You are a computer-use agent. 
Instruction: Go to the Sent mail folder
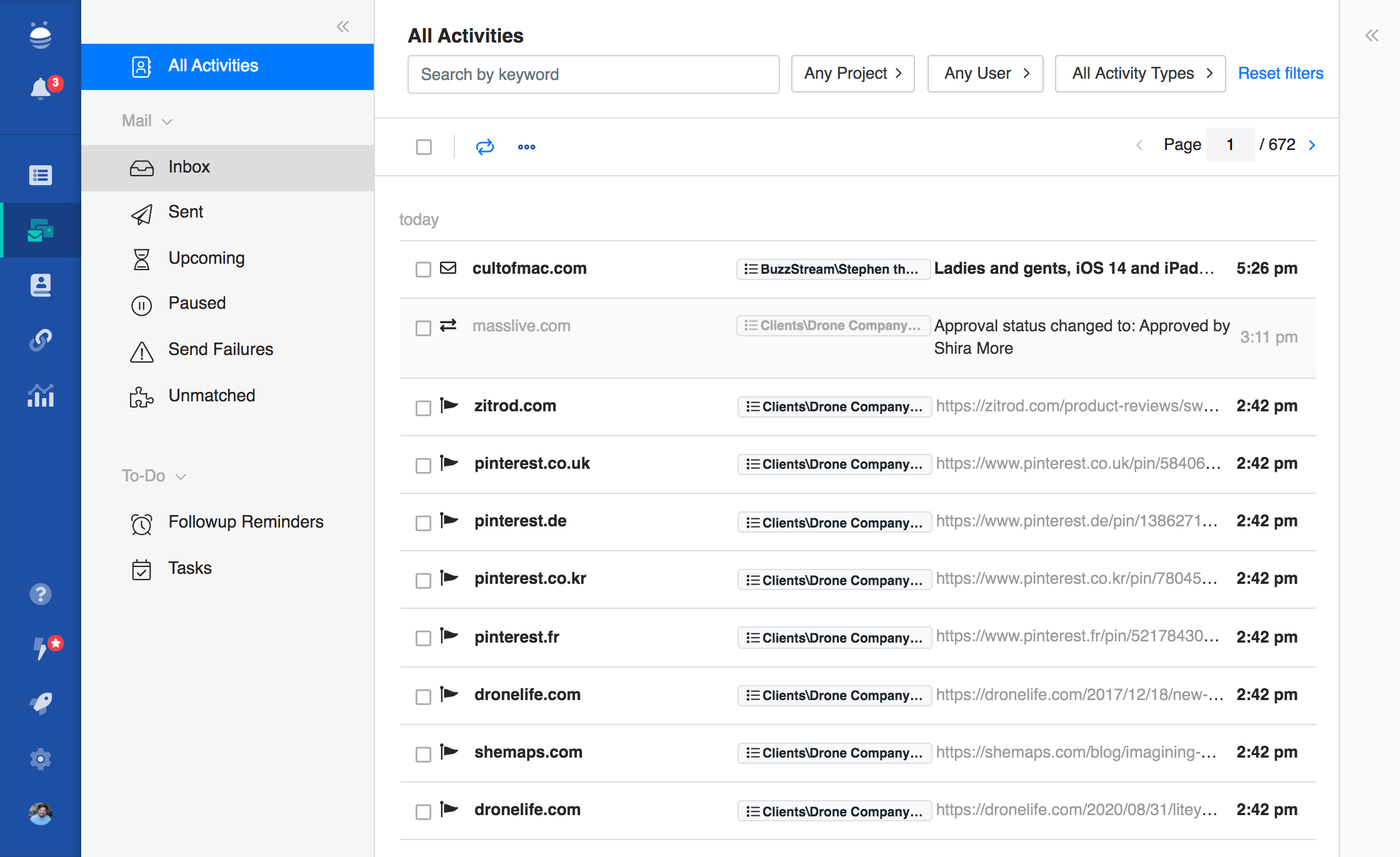point(186,212)
